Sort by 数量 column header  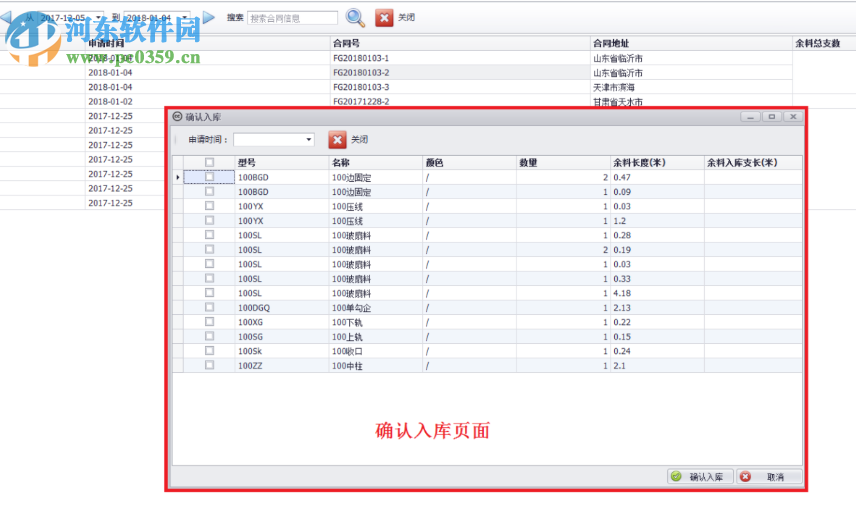[x=563, y=163]
